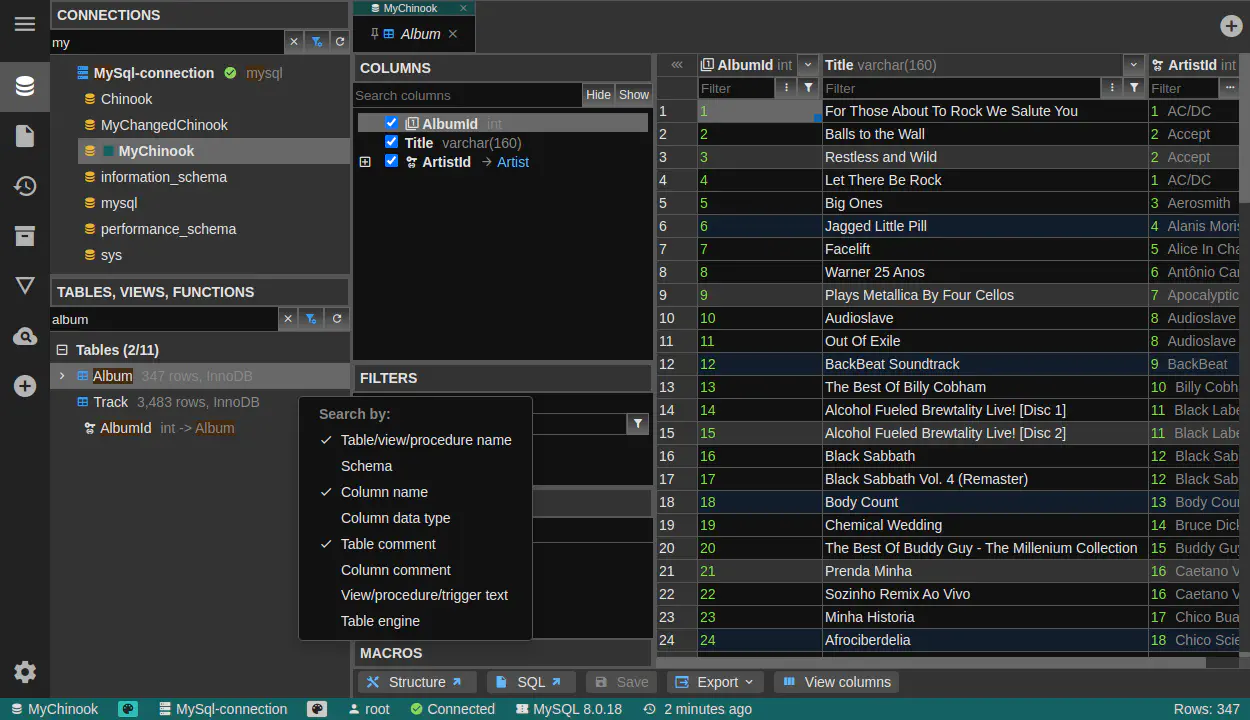
Task: Open the archive sidebar icon
Action: pyautogui.click(x=25, y=236)
